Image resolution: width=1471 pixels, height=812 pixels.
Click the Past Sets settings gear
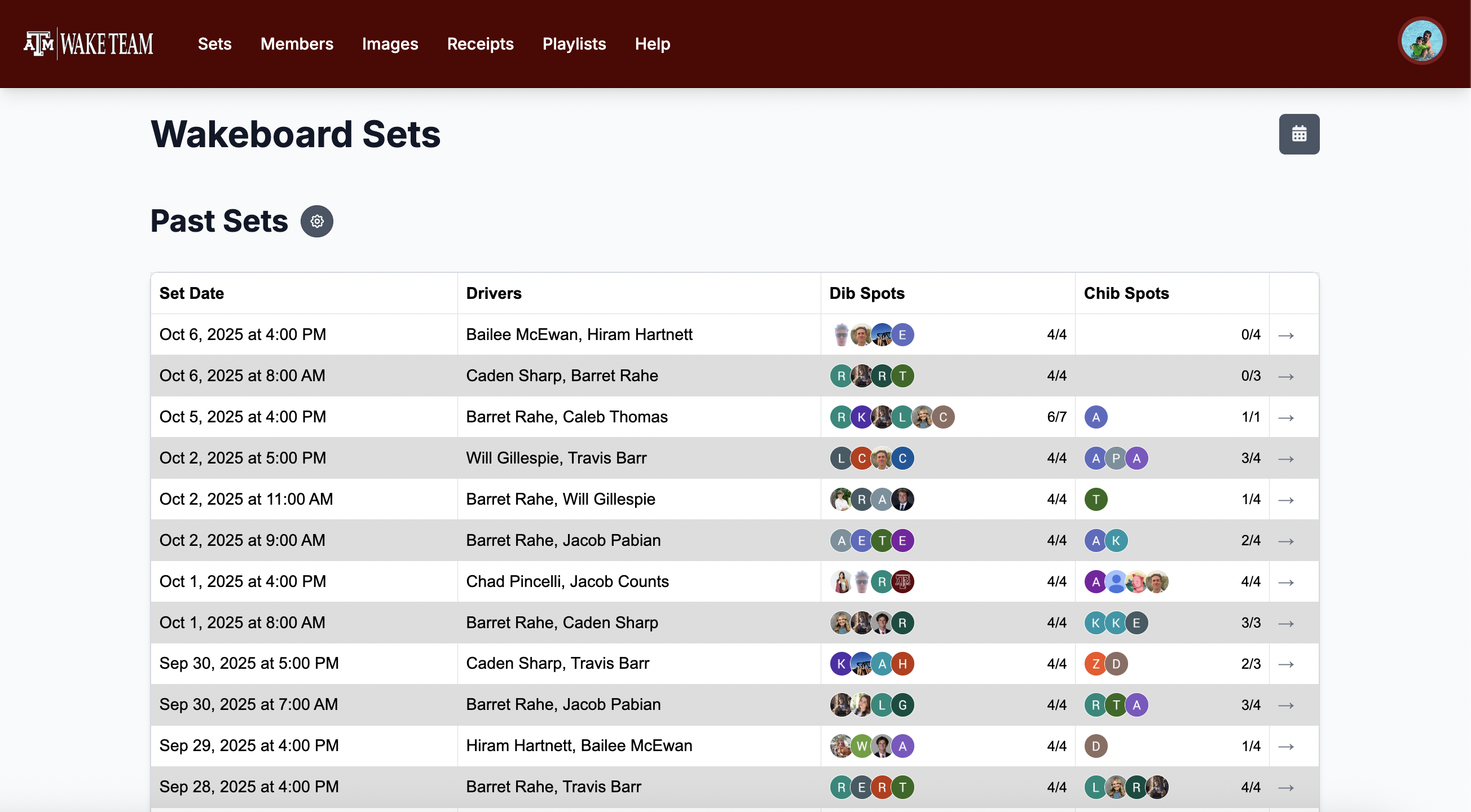pyautogui.click(x=317, y=221)
